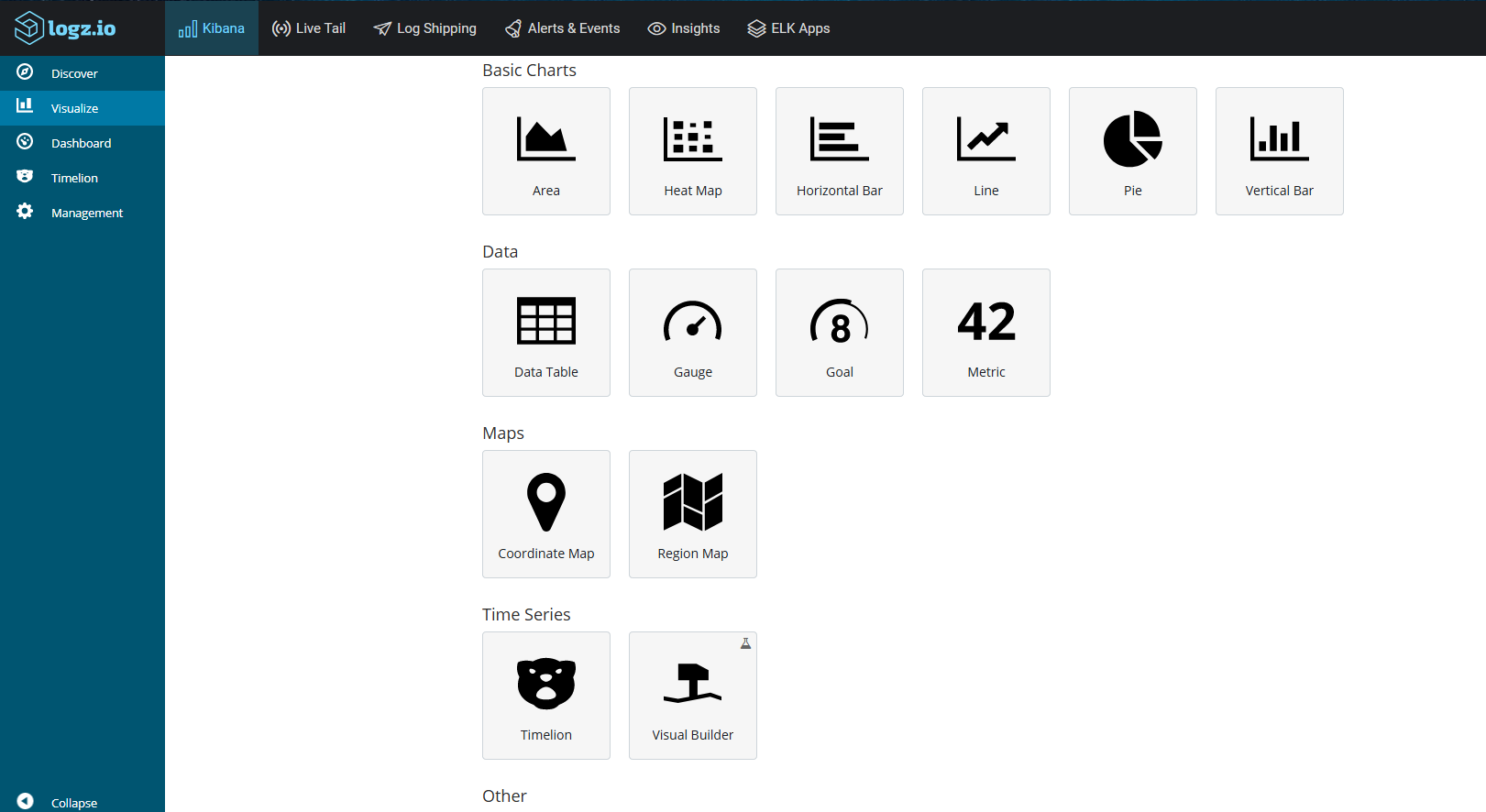Select the Data Table icon

pos(546,321)
